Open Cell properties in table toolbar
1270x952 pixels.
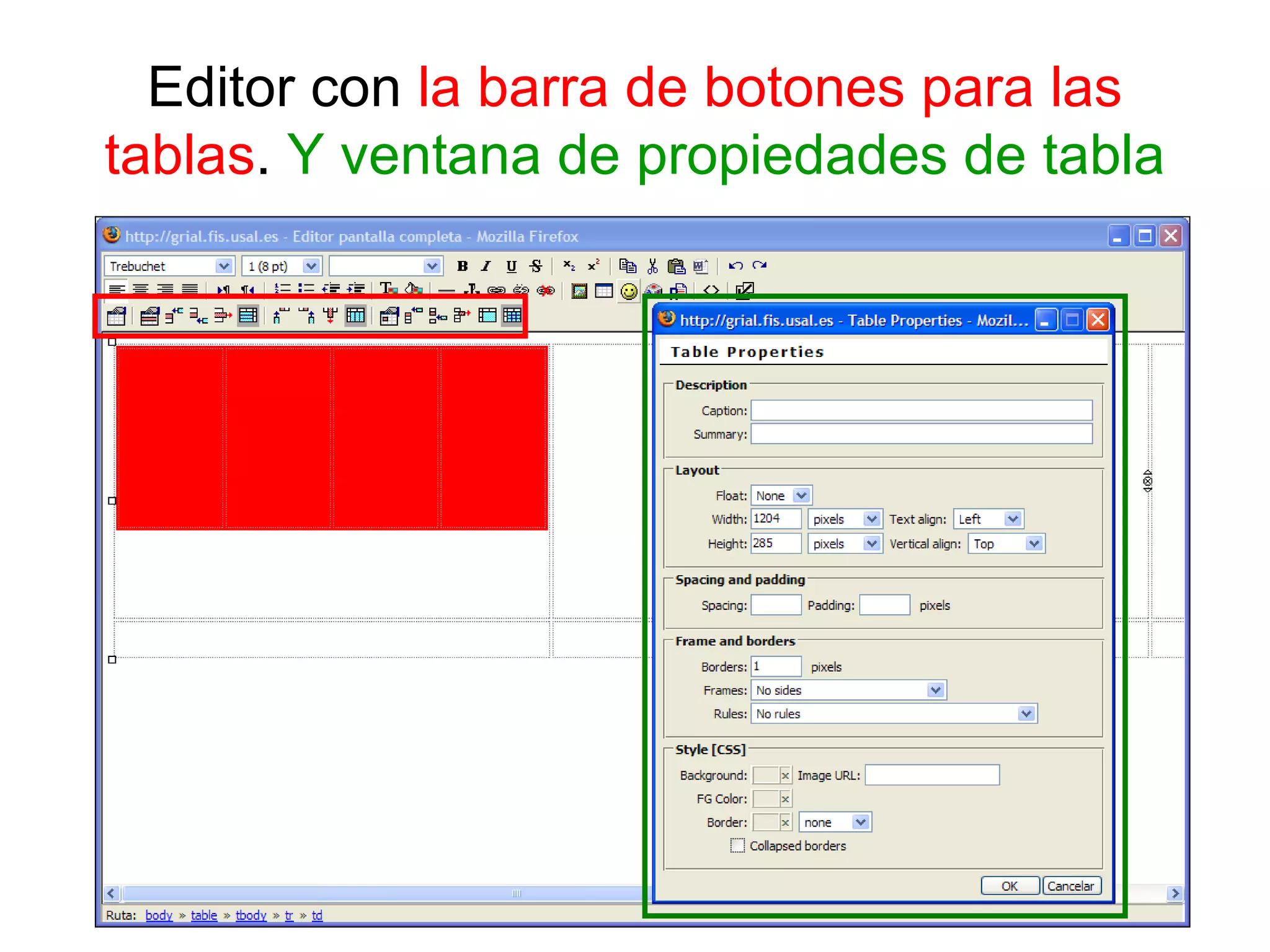[389, 316]
